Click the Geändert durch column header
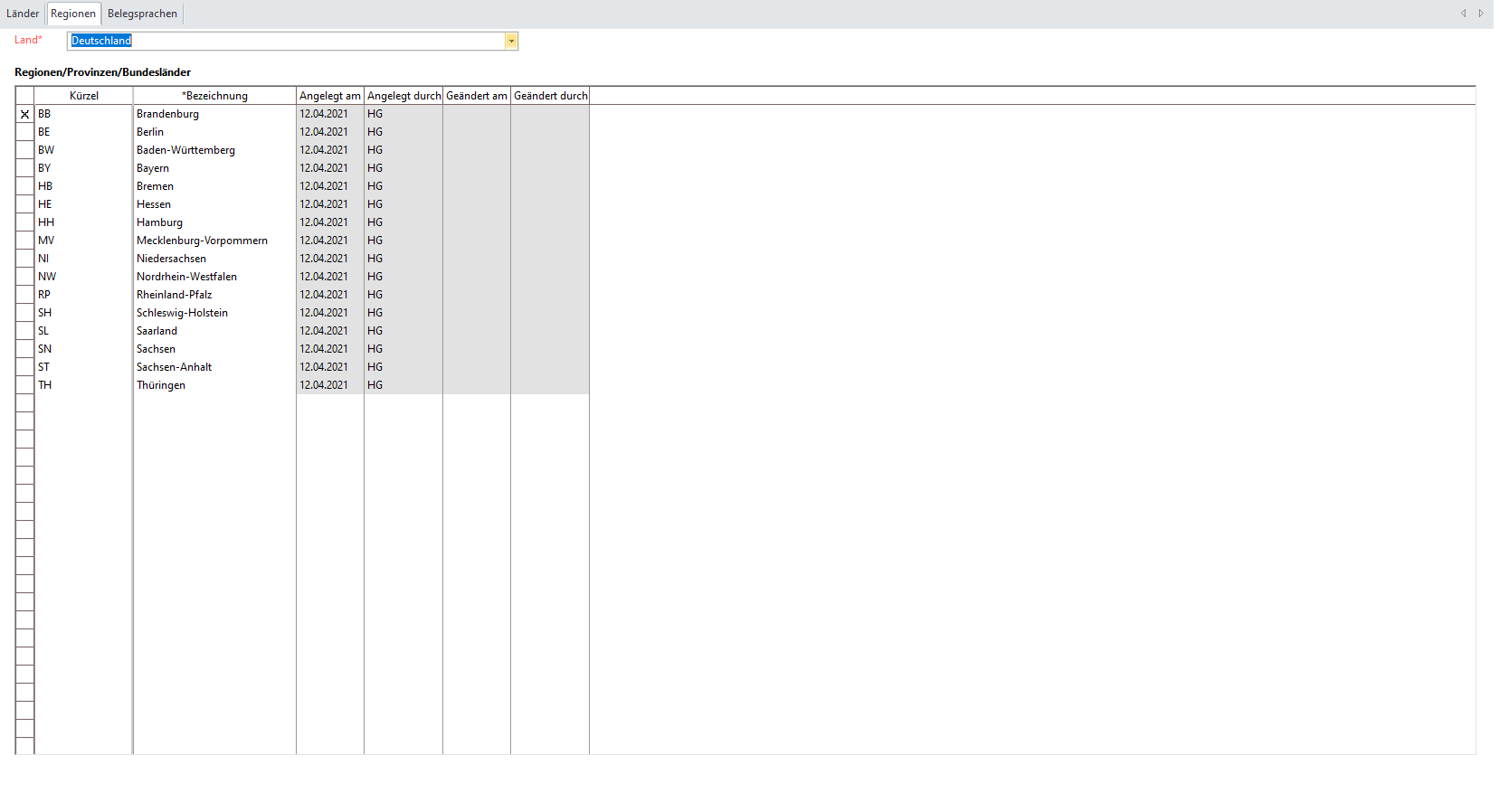 [x=550, y=96]
